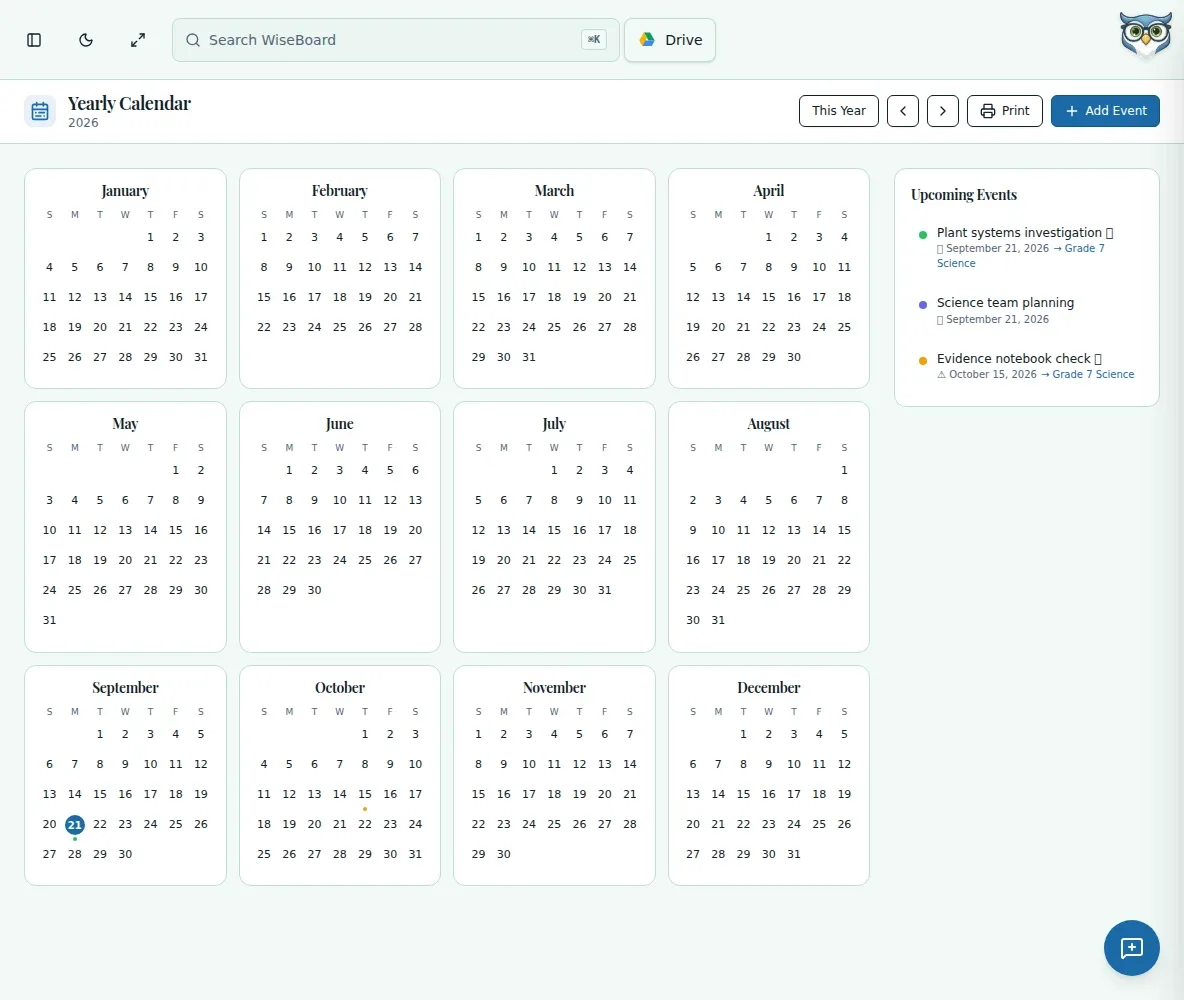Click the purple dot beside Science team planning
The width and height of the screenshot is (1184, 1000).
pos(923,305)
